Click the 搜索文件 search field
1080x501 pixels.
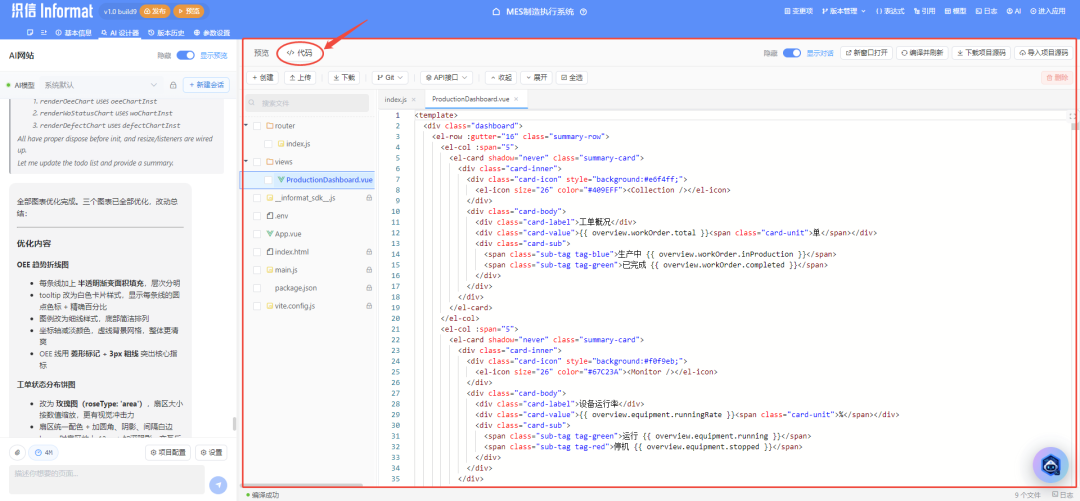pos(307,103)
